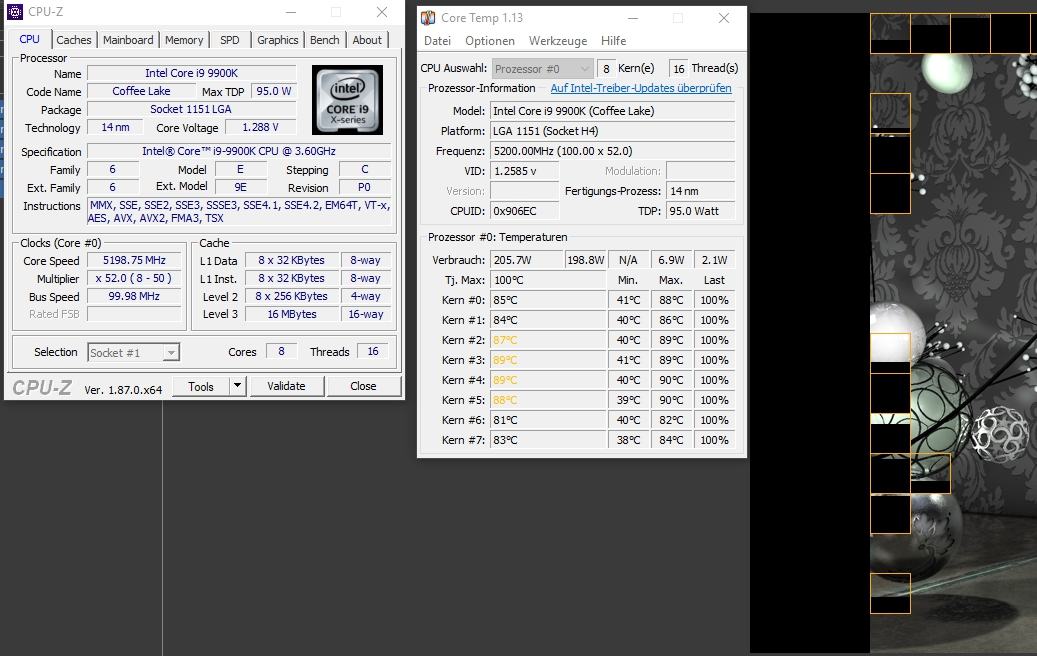The image size is (1037, 656).
Task: Minimize the Core Temp window
Action: [632, 18]
